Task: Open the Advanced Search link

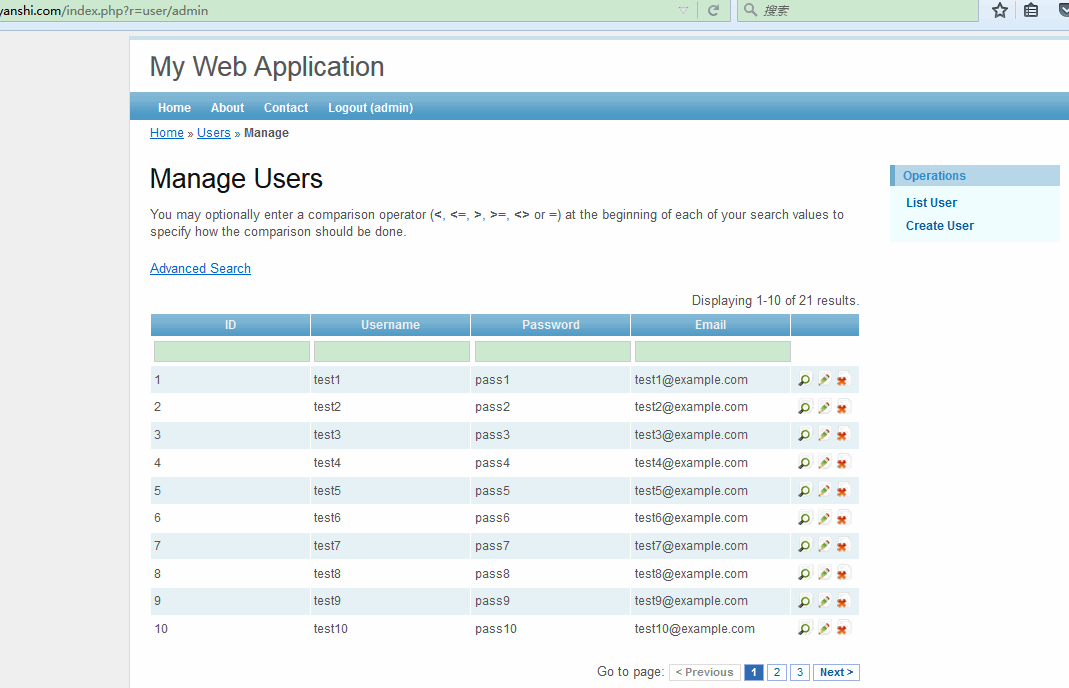Action: pos(200,268)
